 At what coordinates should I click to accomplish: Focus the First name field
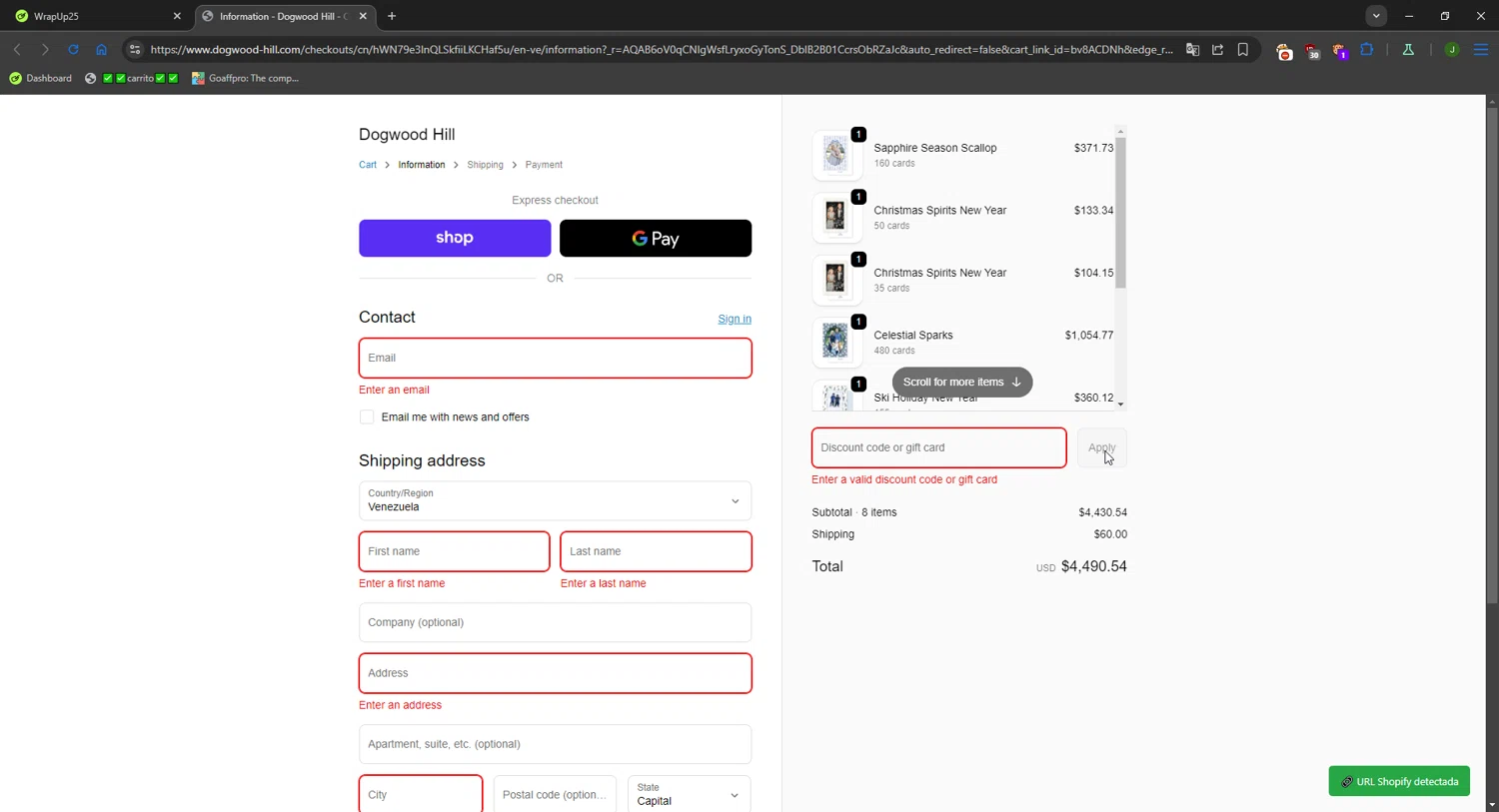454,551
